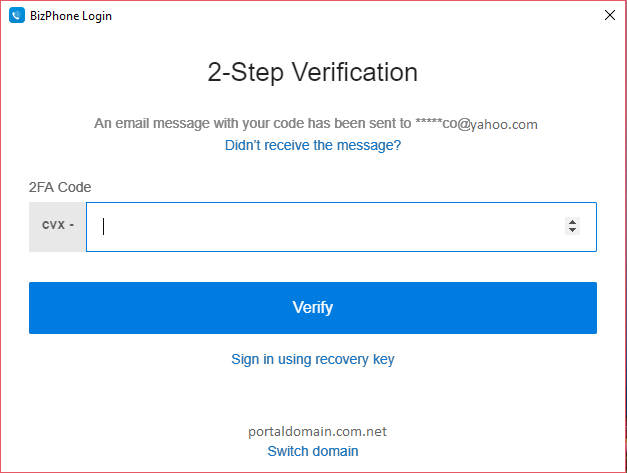This screenshot has height=473, width=627.
Task: Click the 2-Step Verification heading
Action: click(313, 72)
